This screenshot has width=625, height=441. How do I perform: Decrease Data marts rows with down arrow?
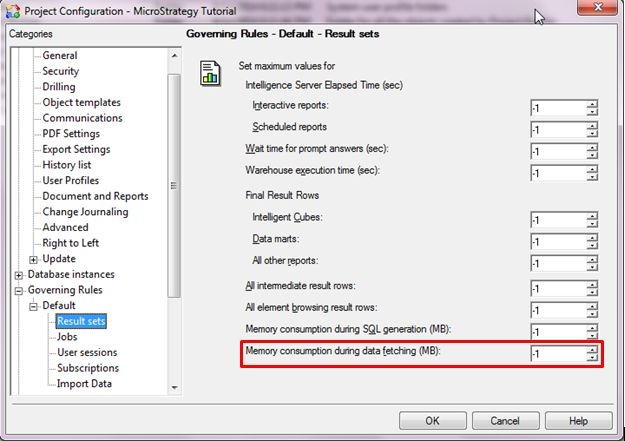(592, 246)
